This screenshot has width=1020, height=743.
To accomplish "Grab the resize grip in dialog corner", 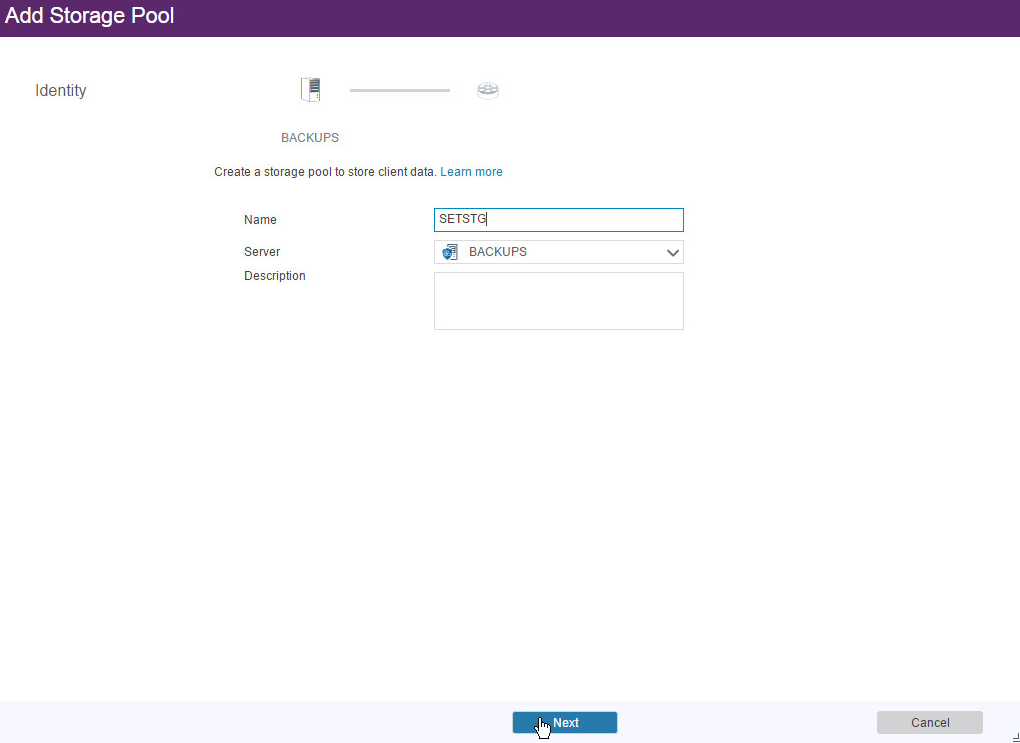I will 1014,737.
